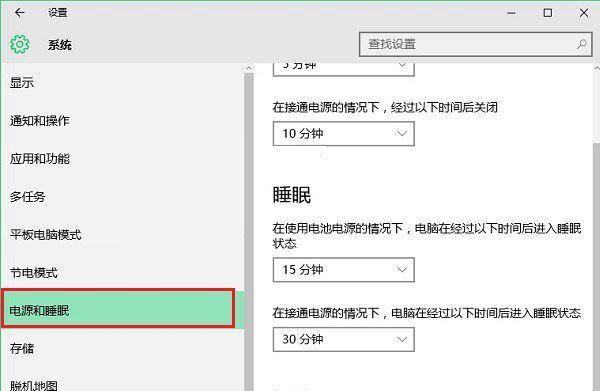Screen dimensions: 600x391
Task: Open the partially visible 5 分钟 dropdown
Action: point(344,69)
